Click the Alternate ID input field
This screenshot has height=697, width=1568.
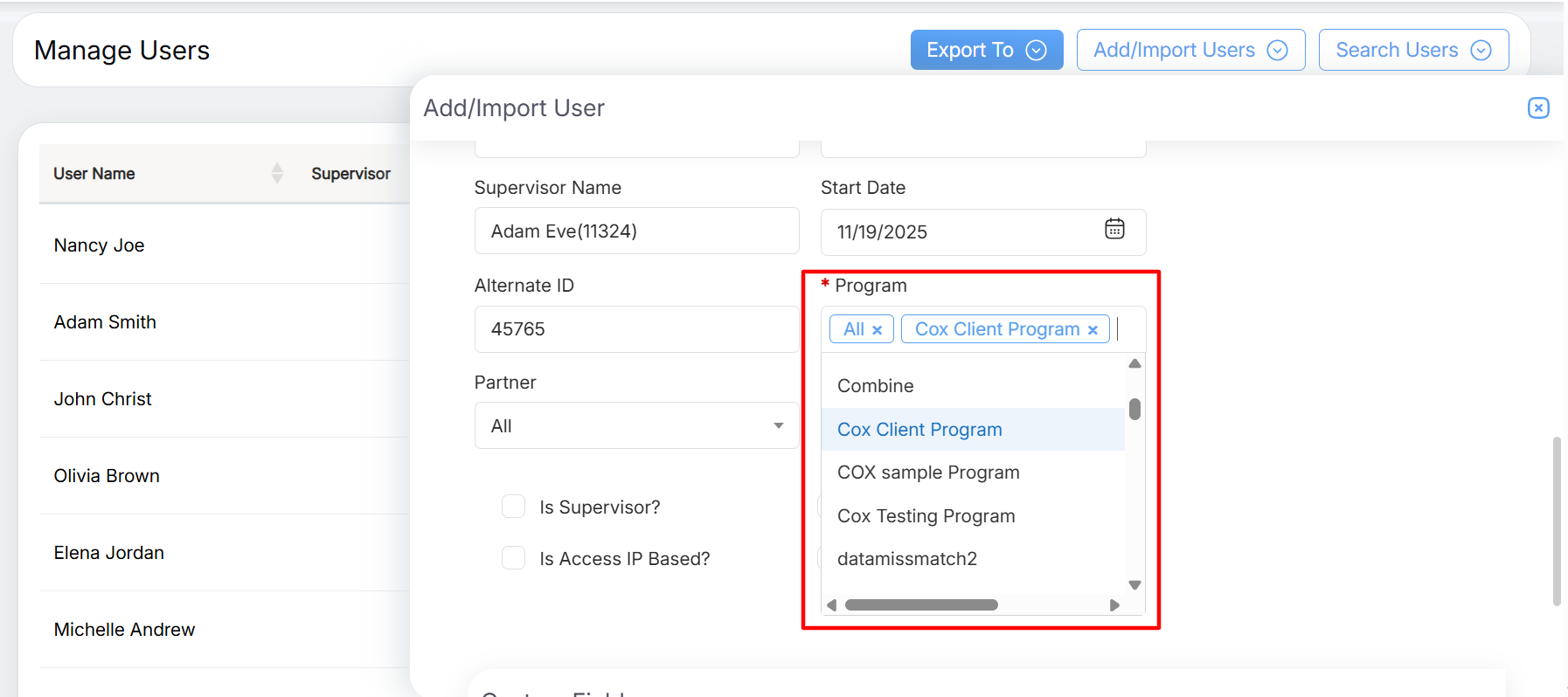[635, 329]
